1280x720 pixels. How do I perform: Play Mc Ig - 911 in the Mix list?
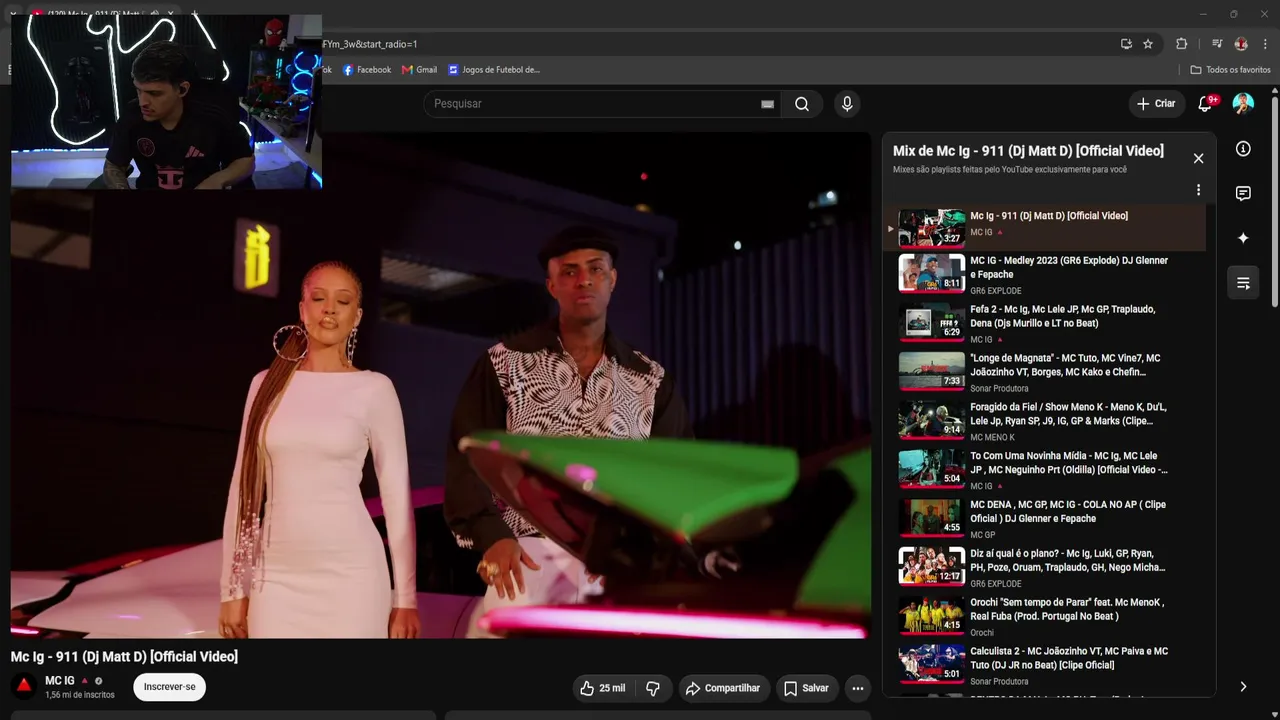click(x=1044, y=227)
